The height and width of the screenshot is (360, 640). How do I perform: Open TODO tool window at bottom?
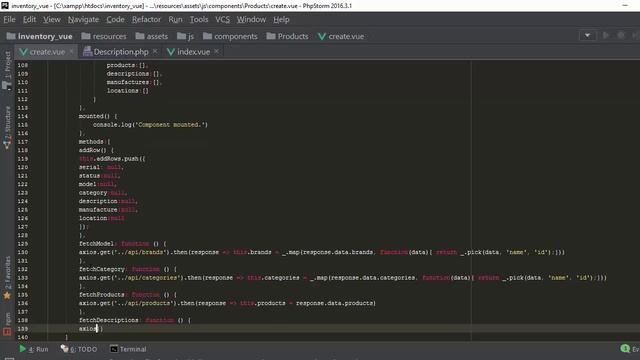[79, 349]
